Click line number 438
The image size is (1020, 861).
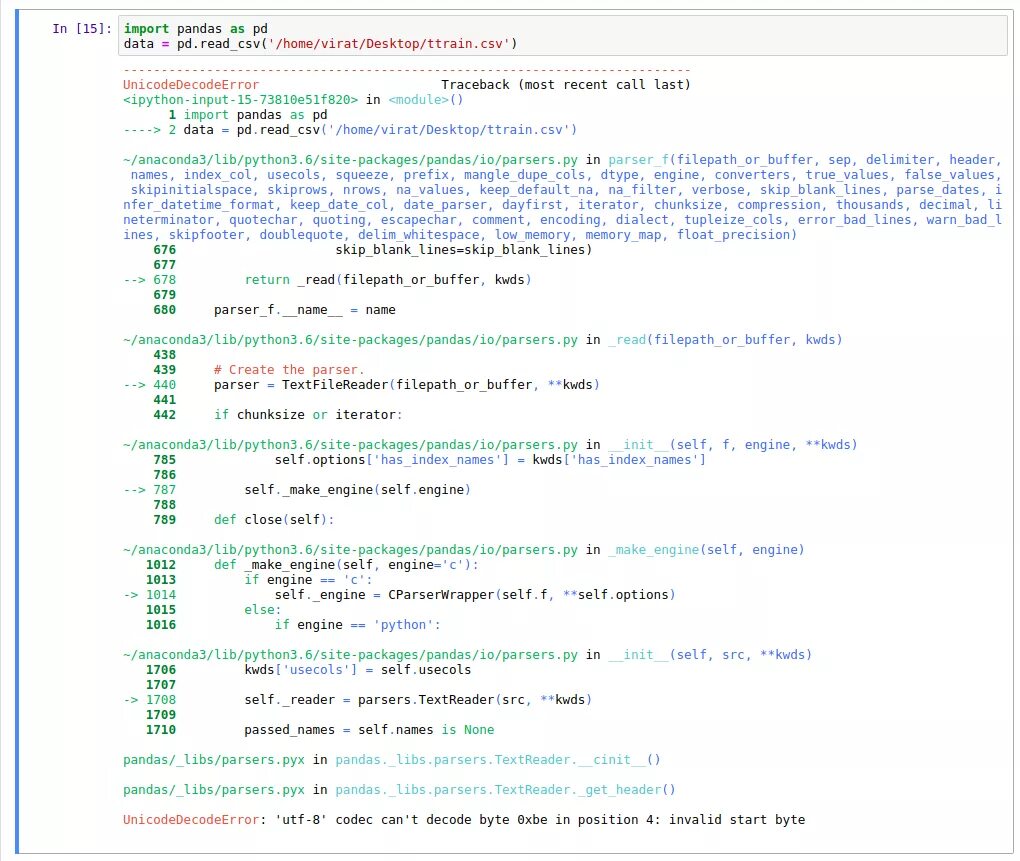[165, 354]
